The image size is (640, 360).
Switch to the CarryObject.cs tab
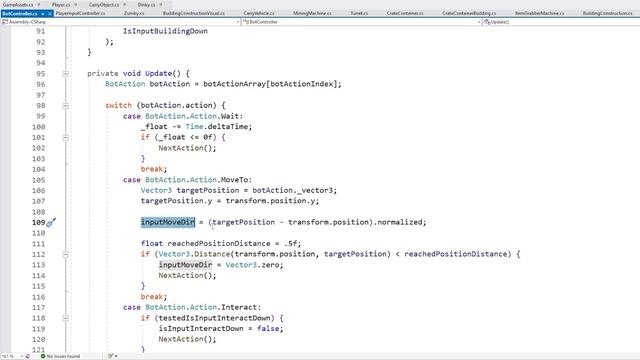coord(104,4)
